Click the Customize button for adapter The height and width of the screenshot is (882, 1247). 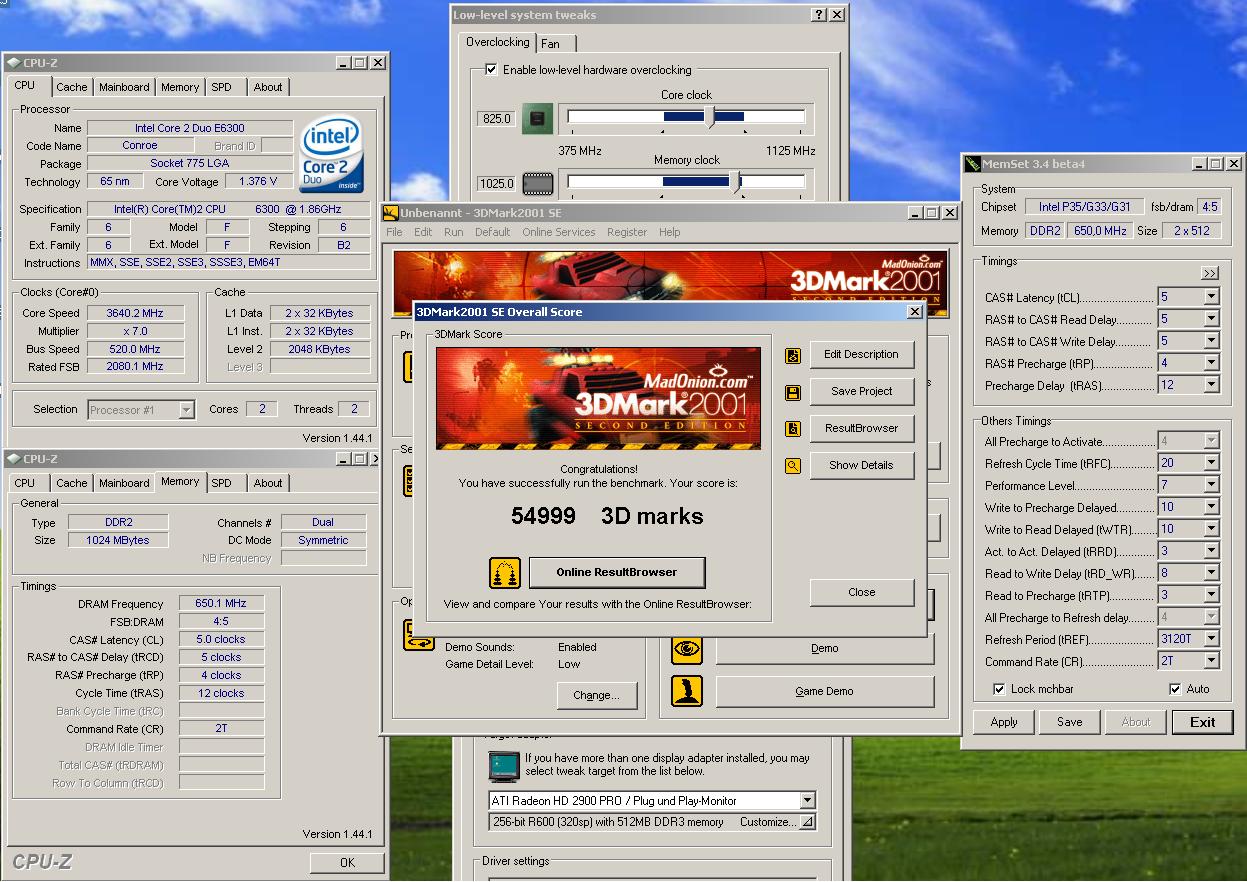tap(776, 822)
